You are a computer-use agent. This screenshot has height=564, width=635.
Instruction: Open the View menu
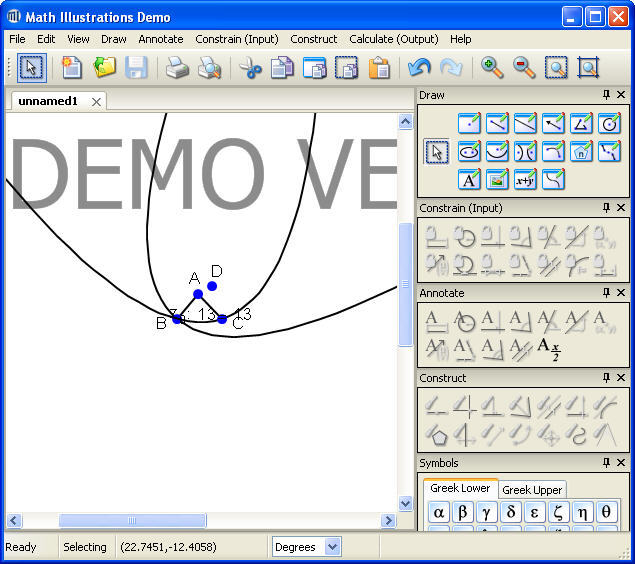click(78, 39)
